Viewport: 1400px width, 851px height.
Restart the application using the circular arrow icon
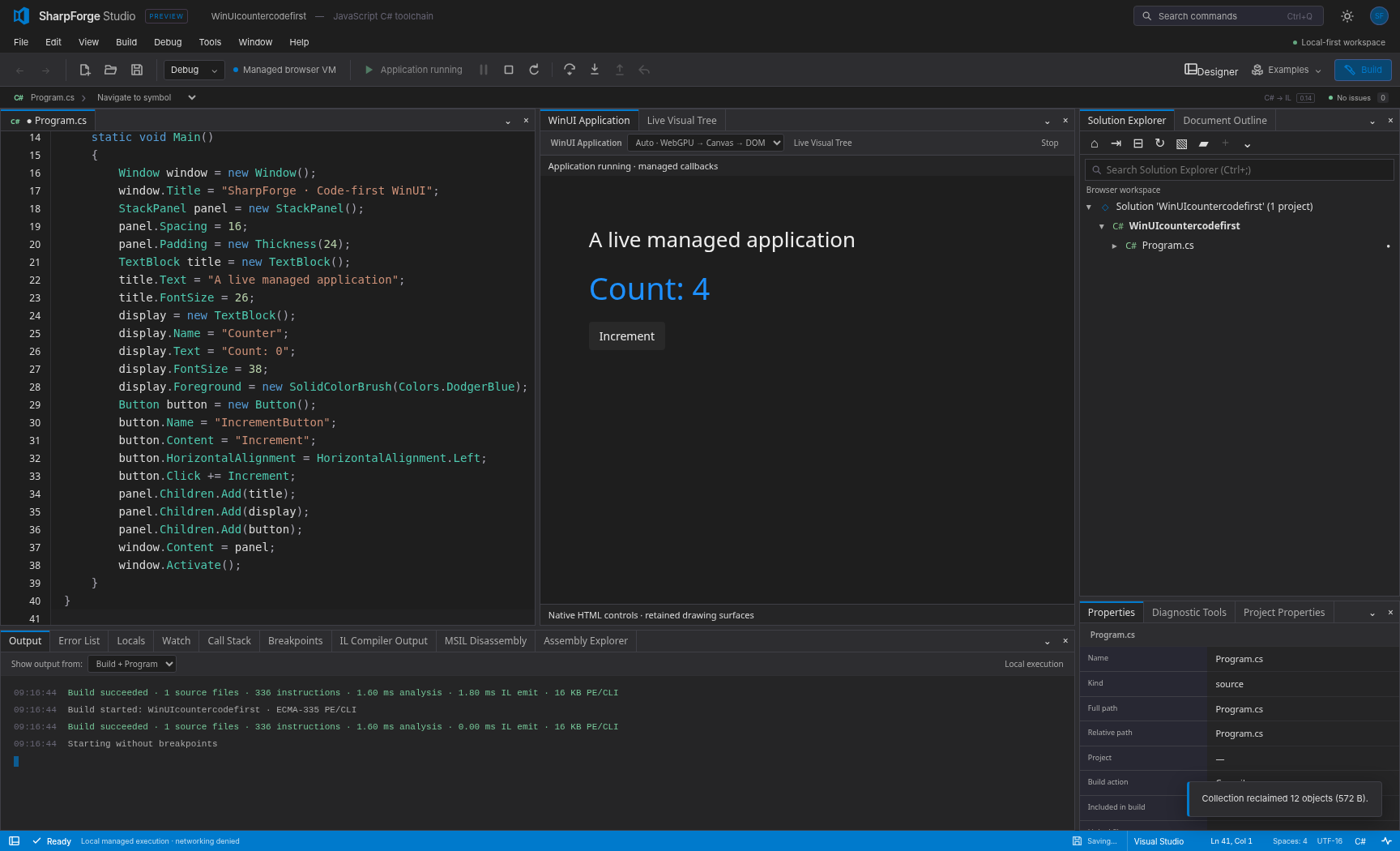(534, 70)
